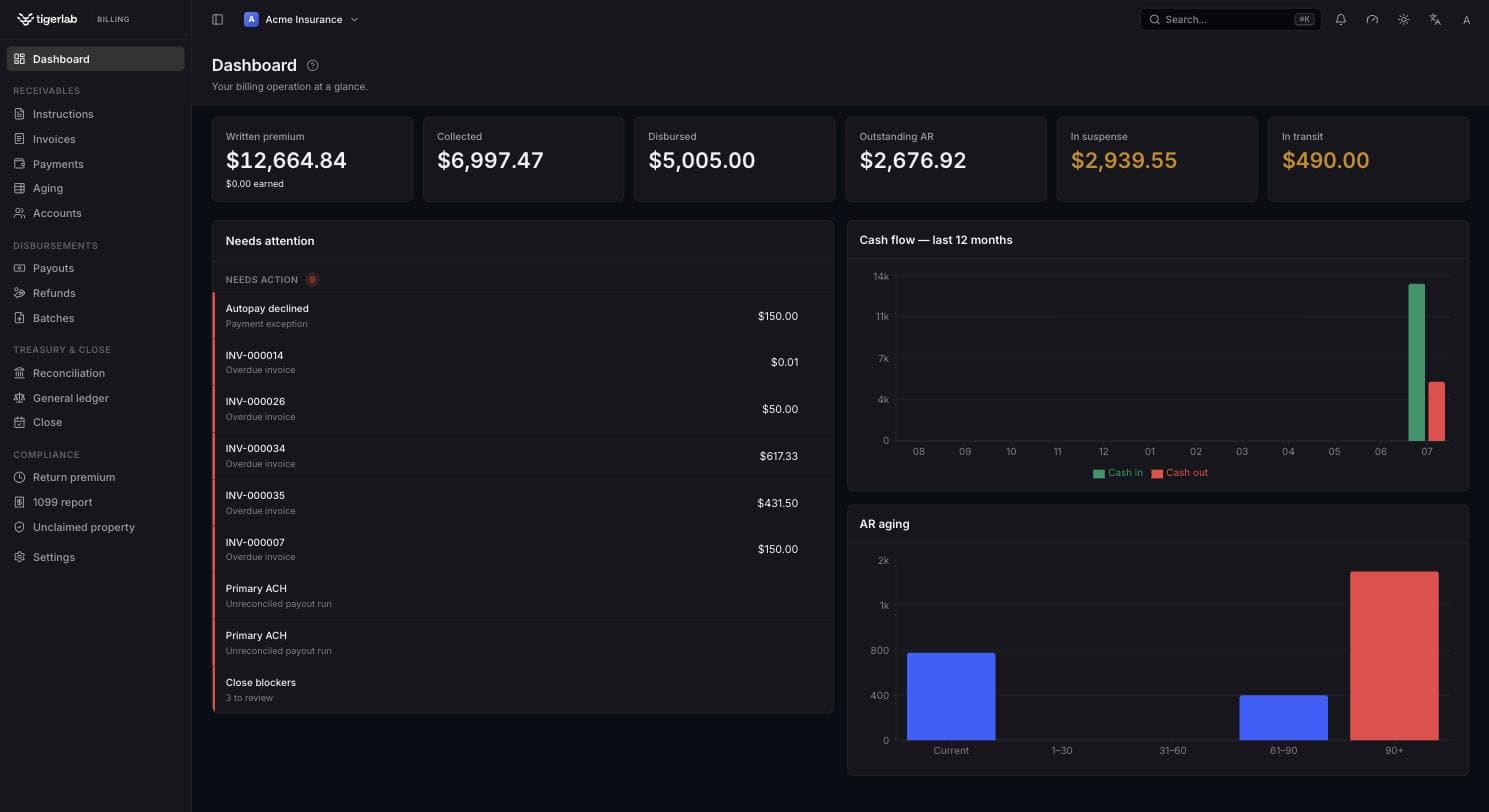
Task: Open the Close blockers review row
Action: coord(523,690)
